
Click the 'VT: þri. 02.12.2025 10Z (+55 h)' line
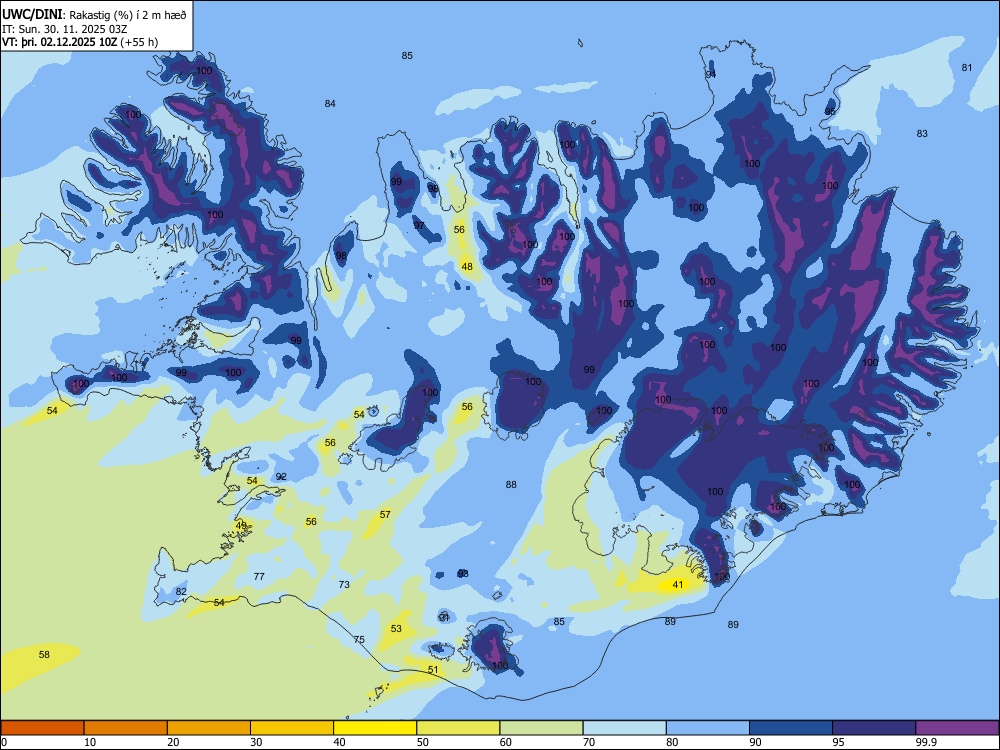coord(80,42)
